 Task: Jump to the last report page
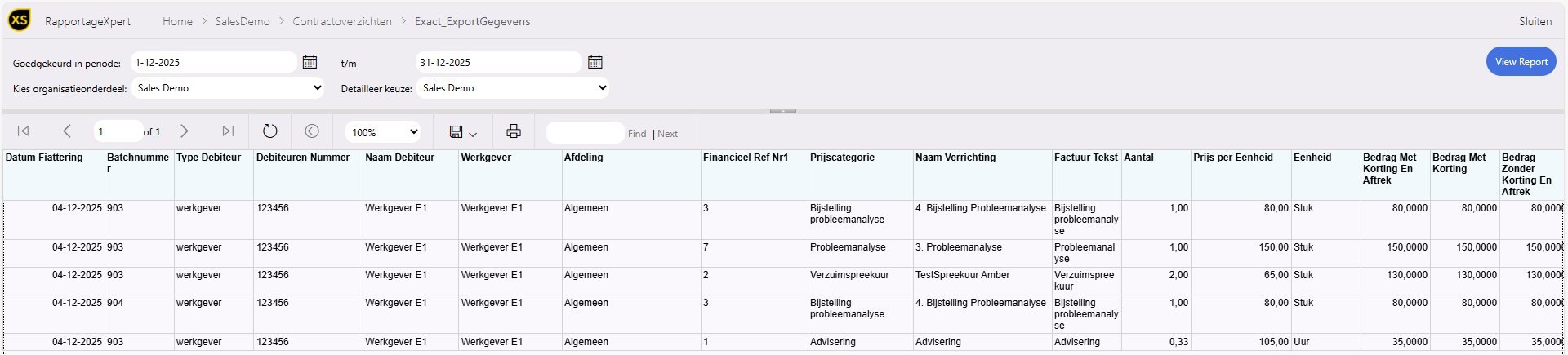(x=228, y=131)
